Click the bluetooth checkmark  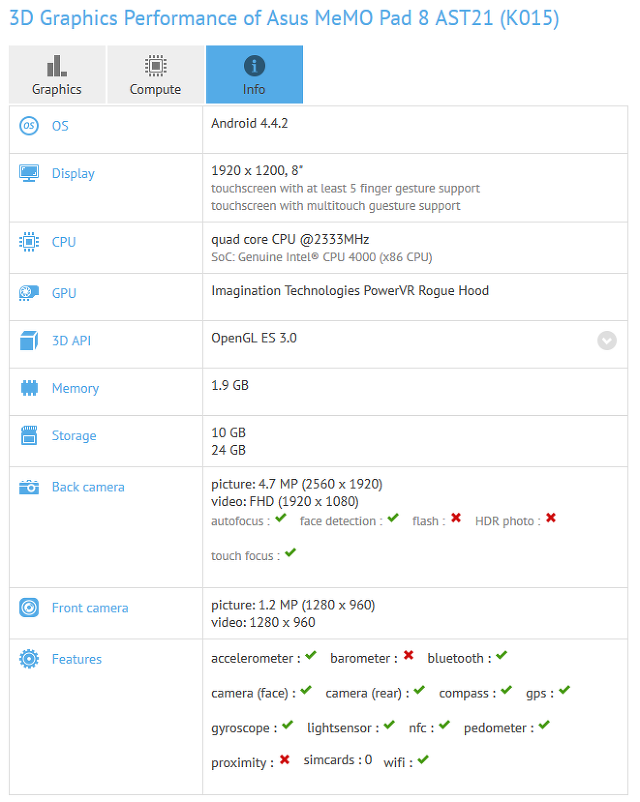click(x=501, y=655)
